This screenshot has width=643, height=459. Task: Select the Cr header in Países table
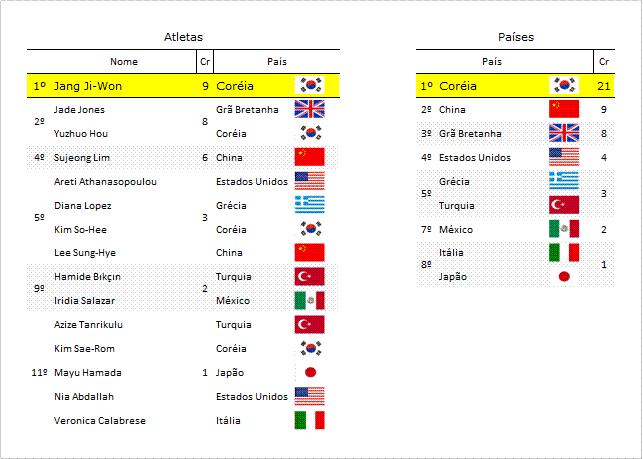click(604, 62)
